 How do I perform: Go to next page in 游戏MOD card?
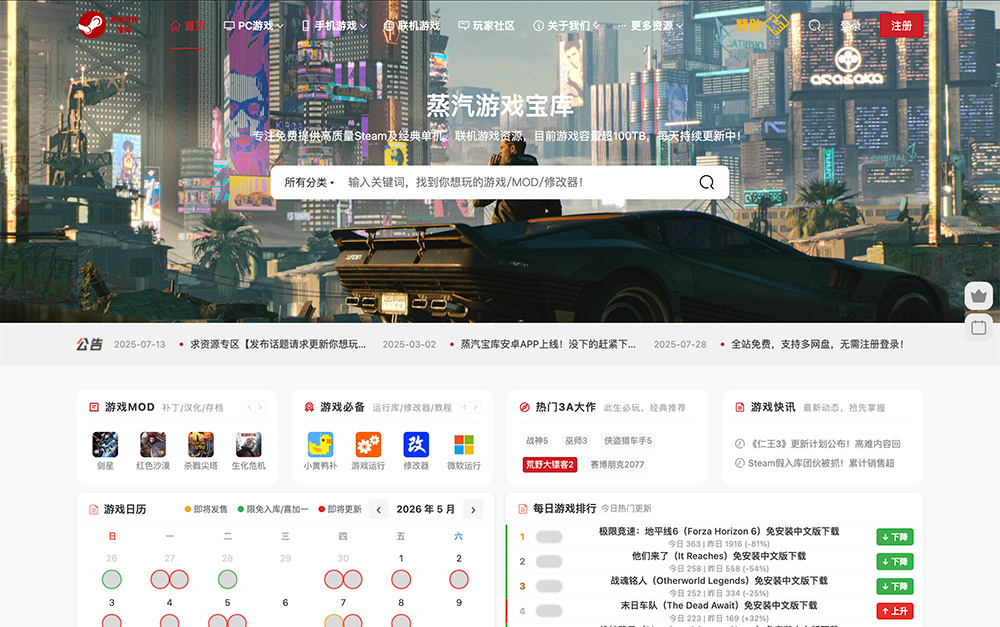click(x=260, y=407)
